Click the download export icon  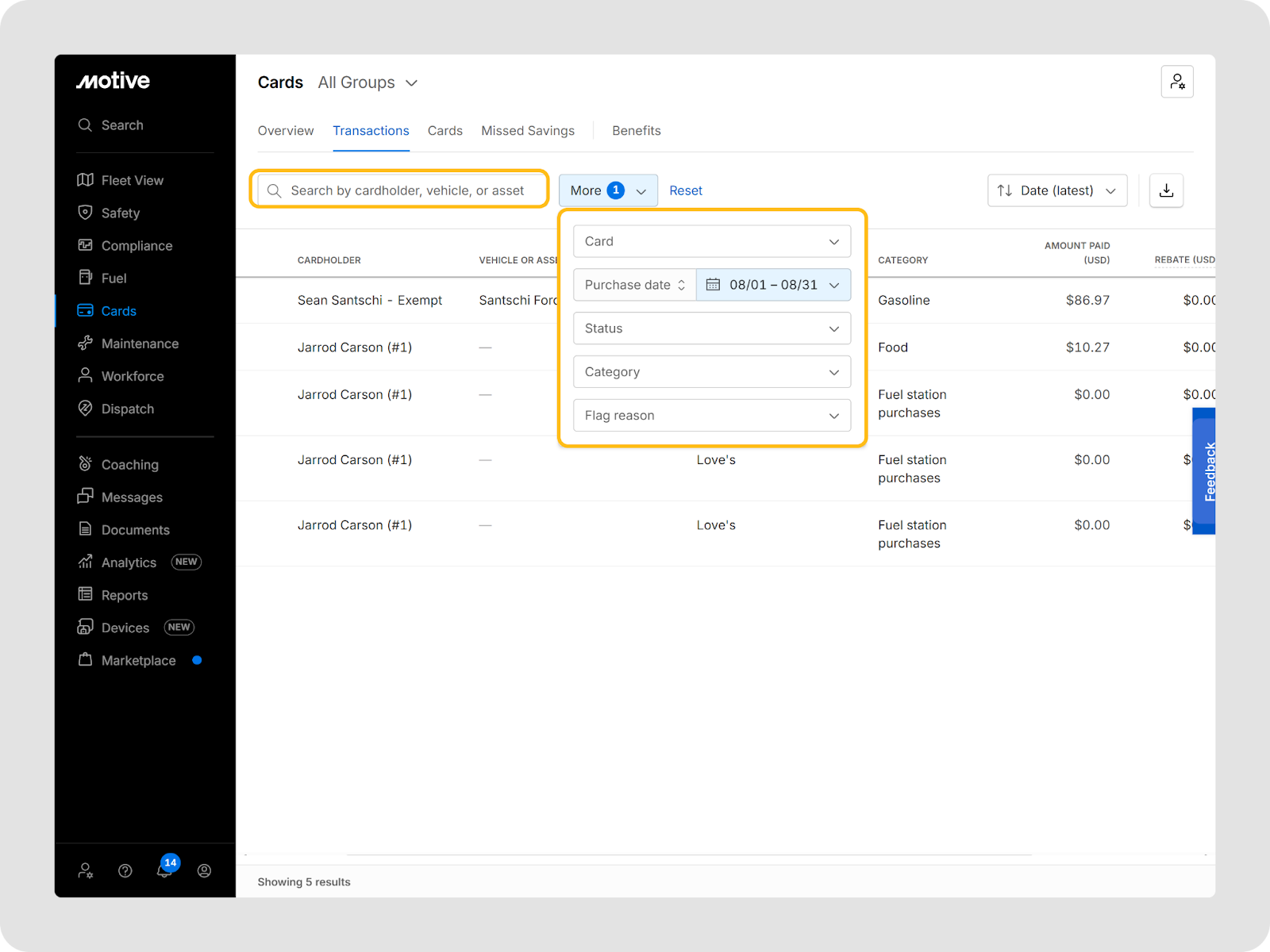point(1166,190)
